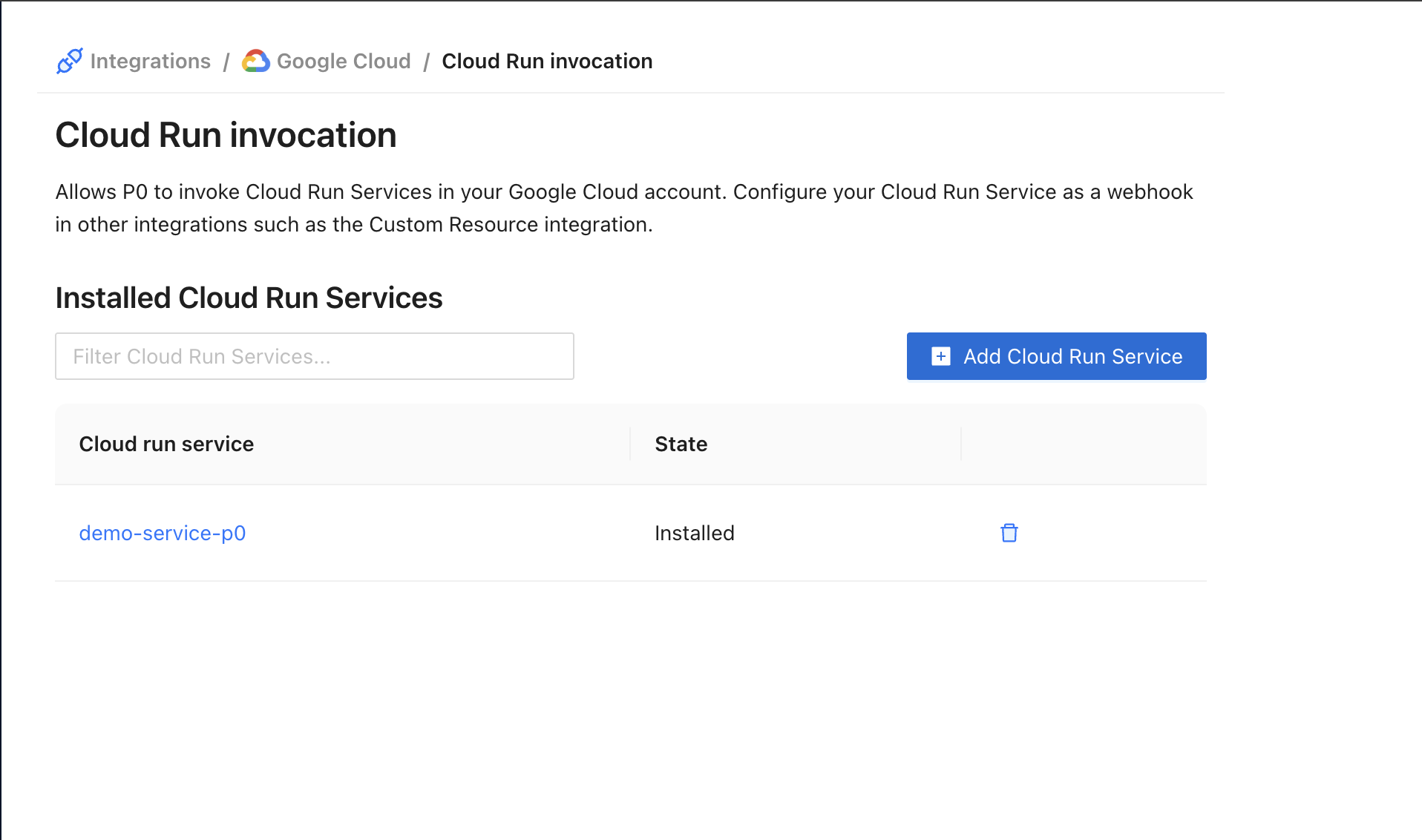Click divider between service and State columns
The height and width of the screenshot is (840, 1422).
pyautogui.click(x=630, y=444)
